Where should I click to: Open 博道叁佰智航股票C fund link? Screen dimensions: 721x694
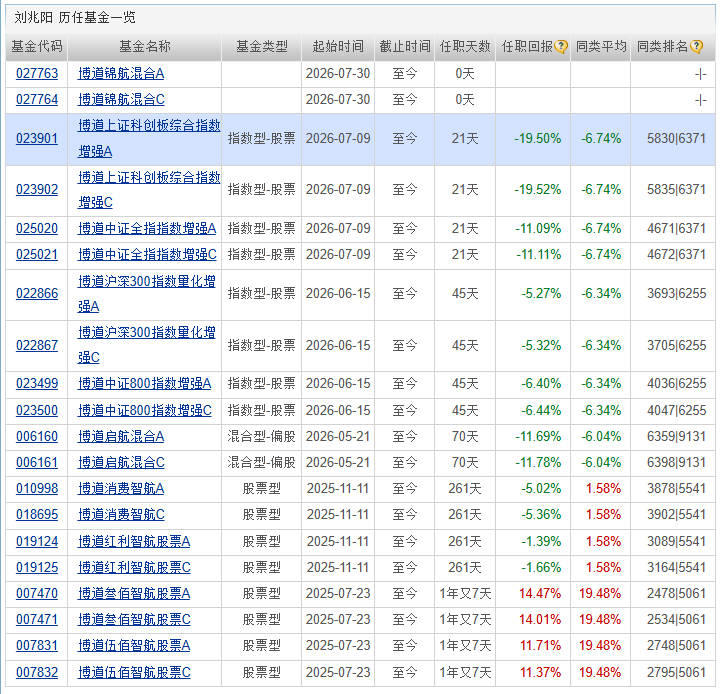click(134, 620)
